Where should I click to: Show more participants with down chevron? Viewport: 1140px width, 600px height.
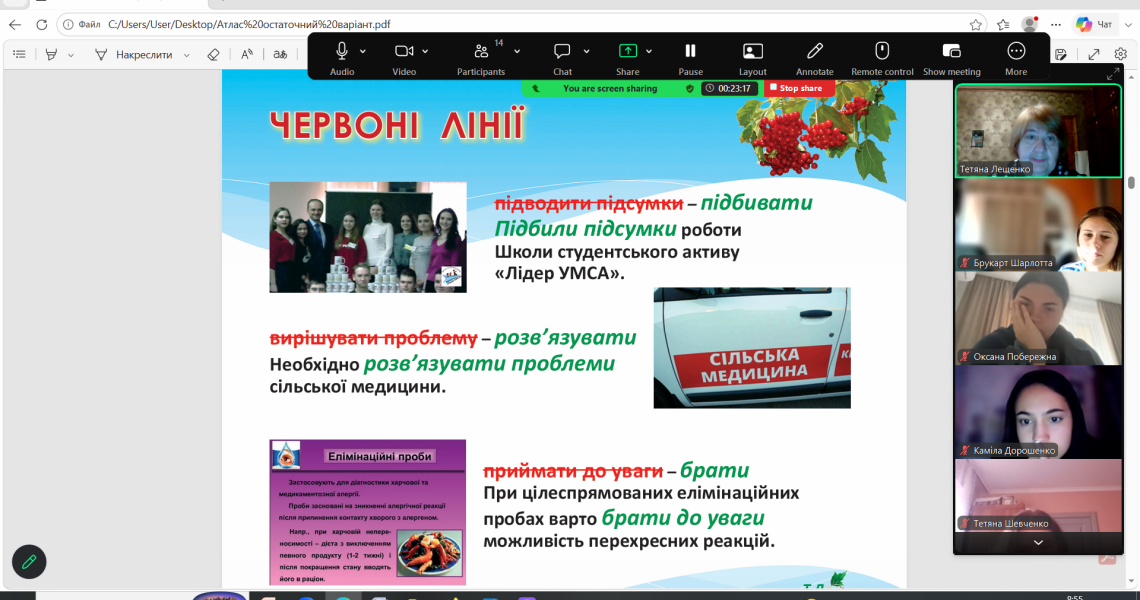[1038, 543]
